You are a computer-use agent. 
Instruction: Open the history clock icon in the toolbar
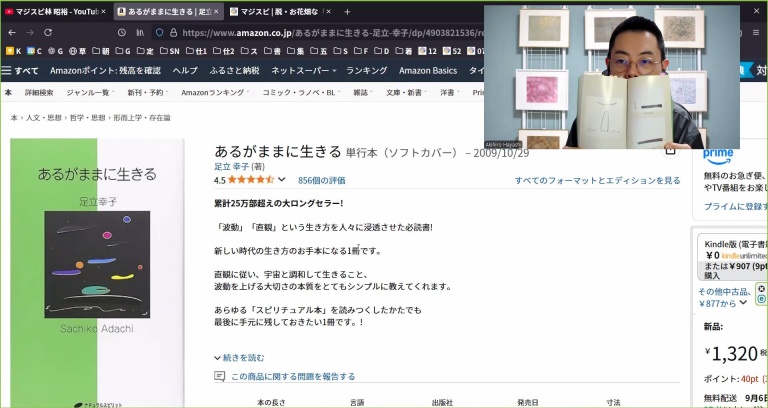pyautogui.click(x=122, y=32)
